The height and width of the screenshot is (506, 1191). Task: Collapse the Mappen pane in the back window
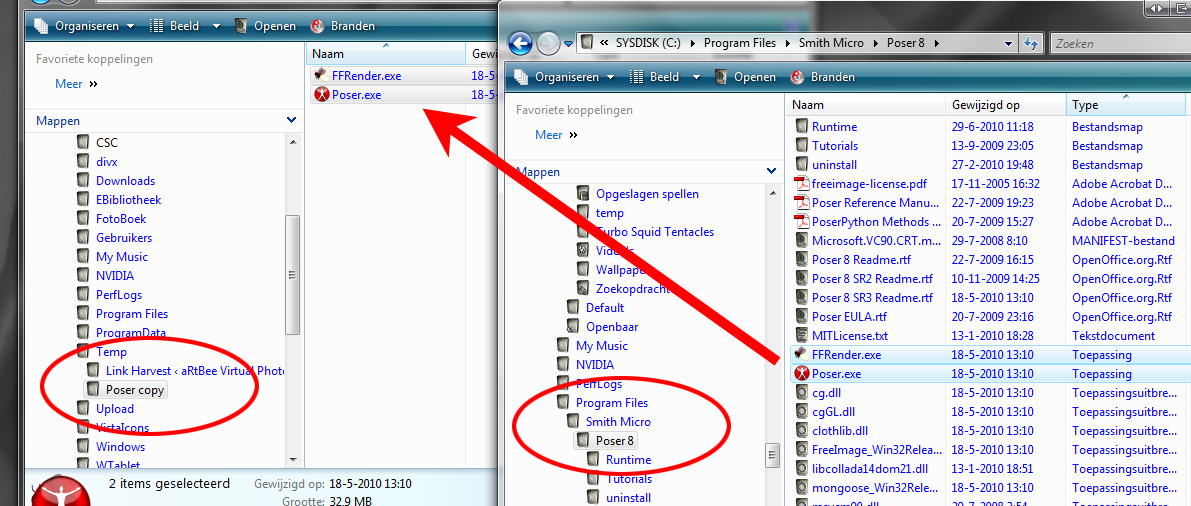(x=292, y=120)
